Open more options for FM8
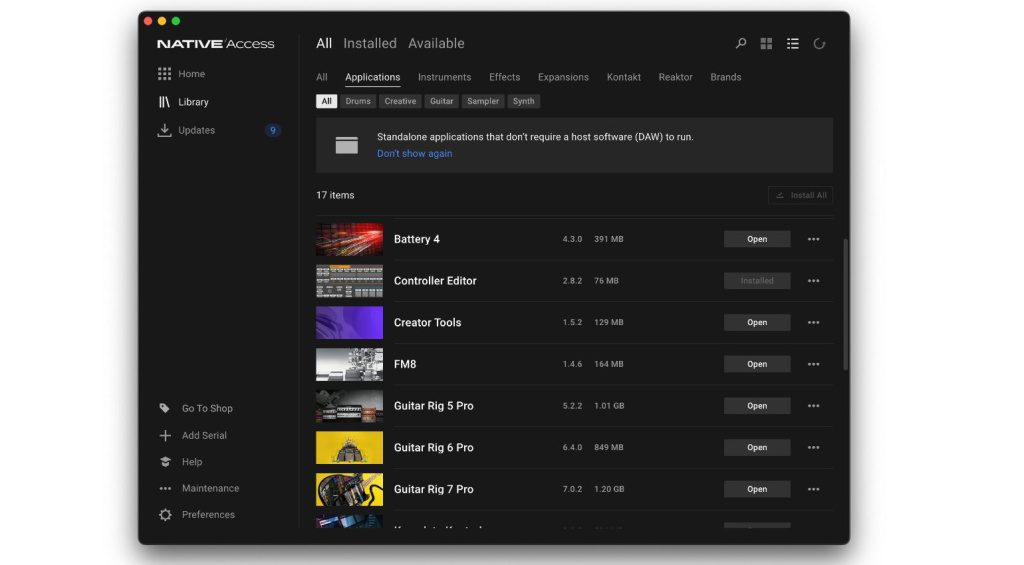Screen dimensions: 1024x565 pyautogui.click(x=813, y=364)
